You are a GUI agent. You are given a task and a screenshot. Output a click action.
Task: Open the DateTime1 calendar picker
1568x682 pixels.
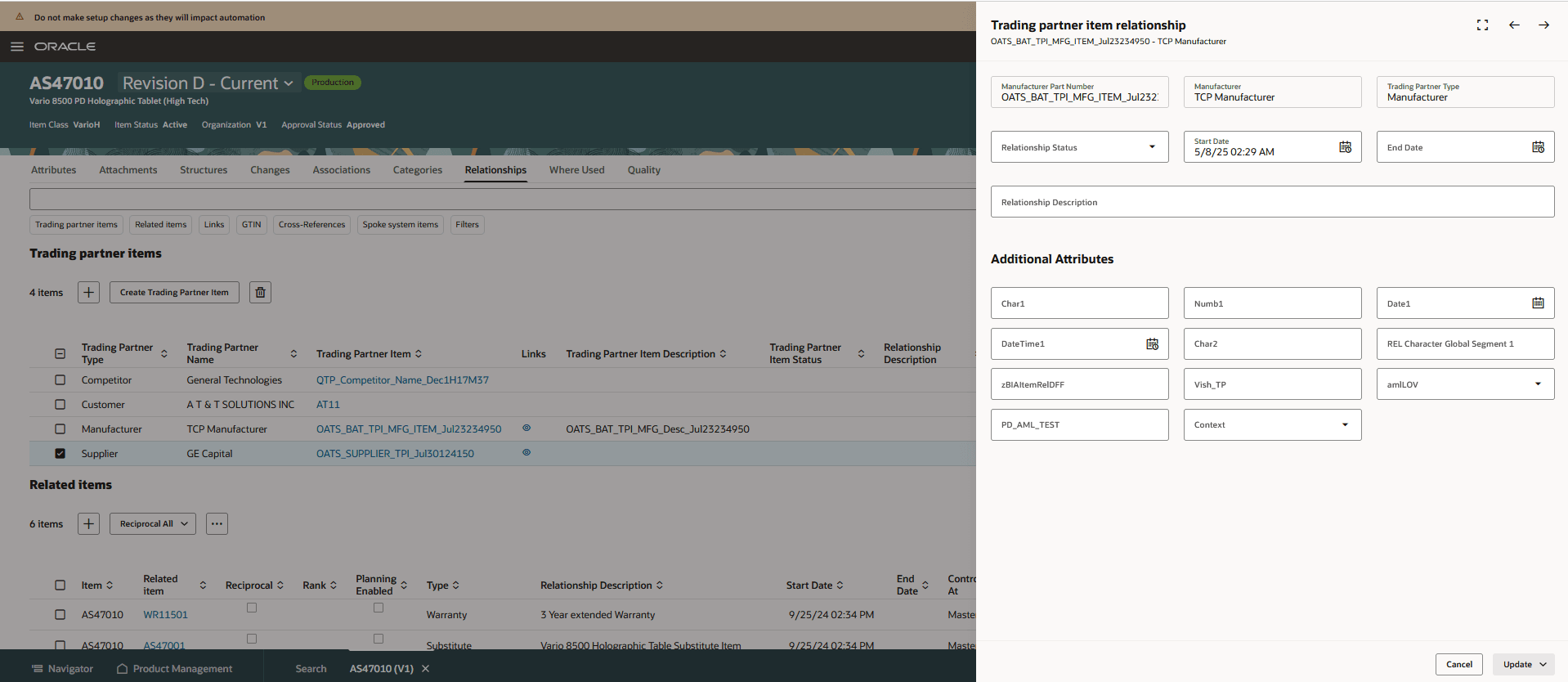(1152, 343)
